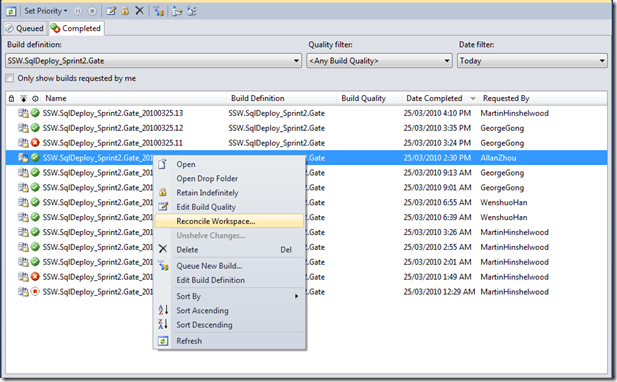Image resolution: width=617 pixels, height=382 pixels.
Task: Click the Delete X toolbar icon
Action: point(139,11)
